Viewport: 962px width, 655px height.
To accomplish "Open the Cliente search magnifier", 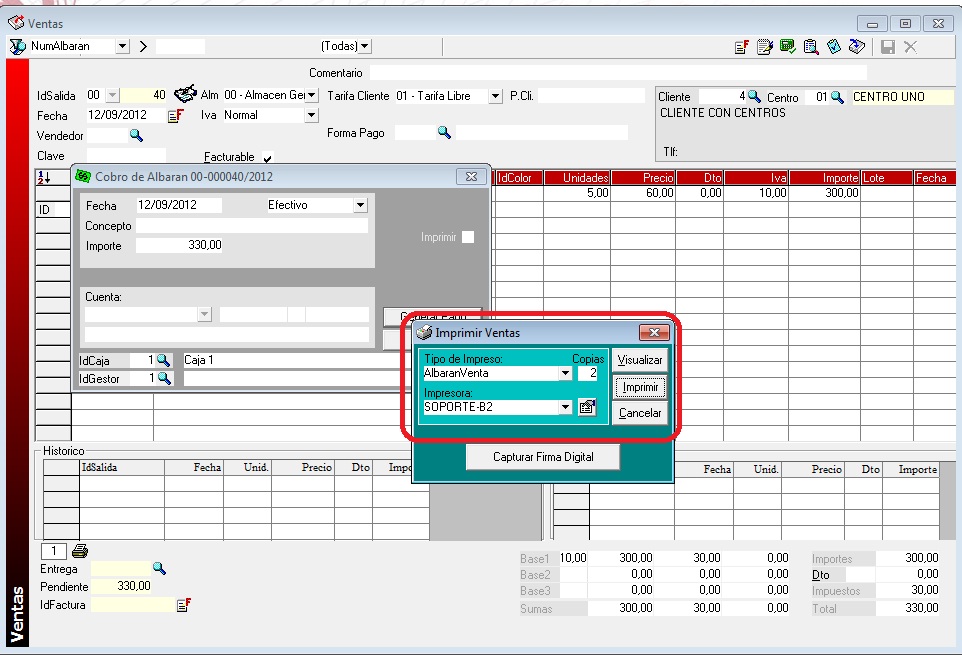I will 754,96.
